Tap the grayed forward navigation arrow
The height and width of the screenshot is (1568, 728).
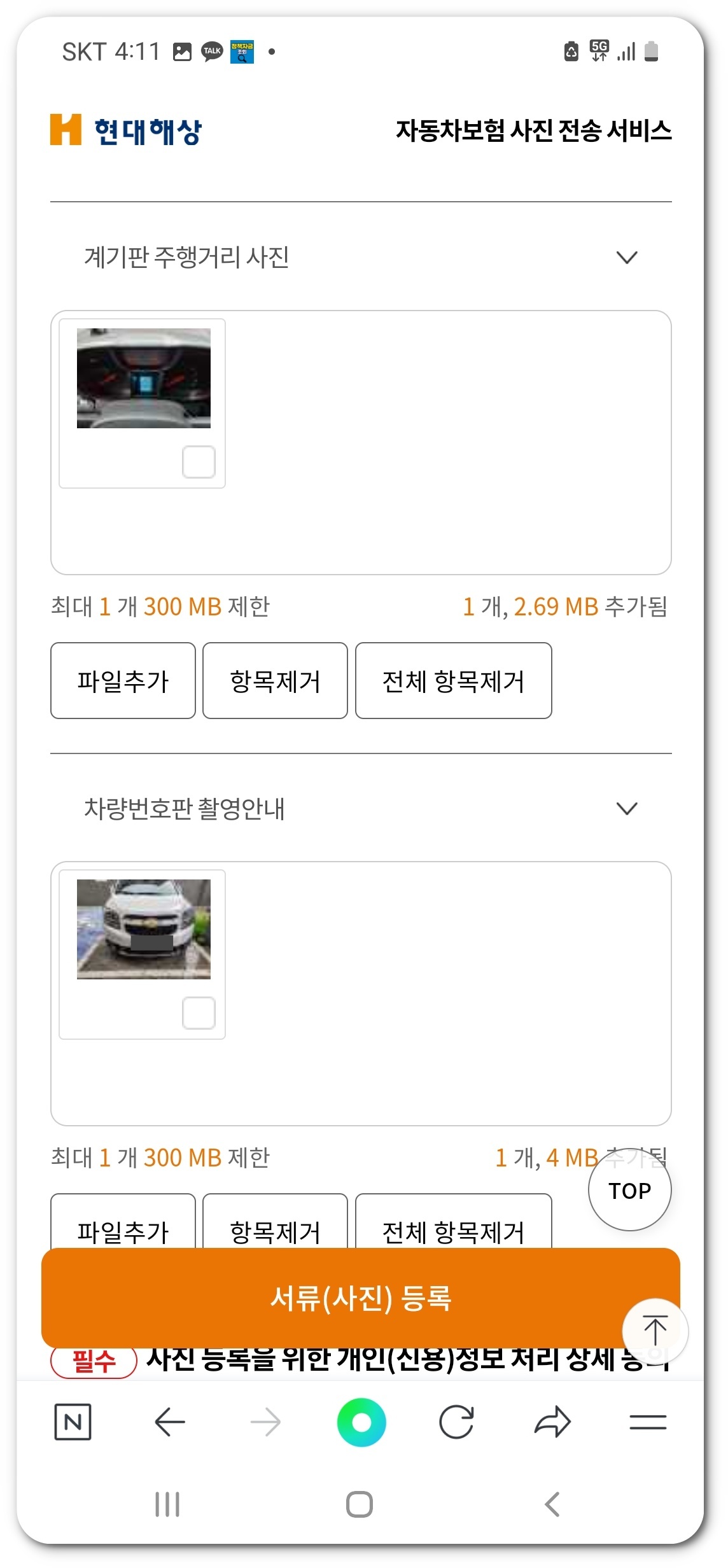coord(266,1421)
